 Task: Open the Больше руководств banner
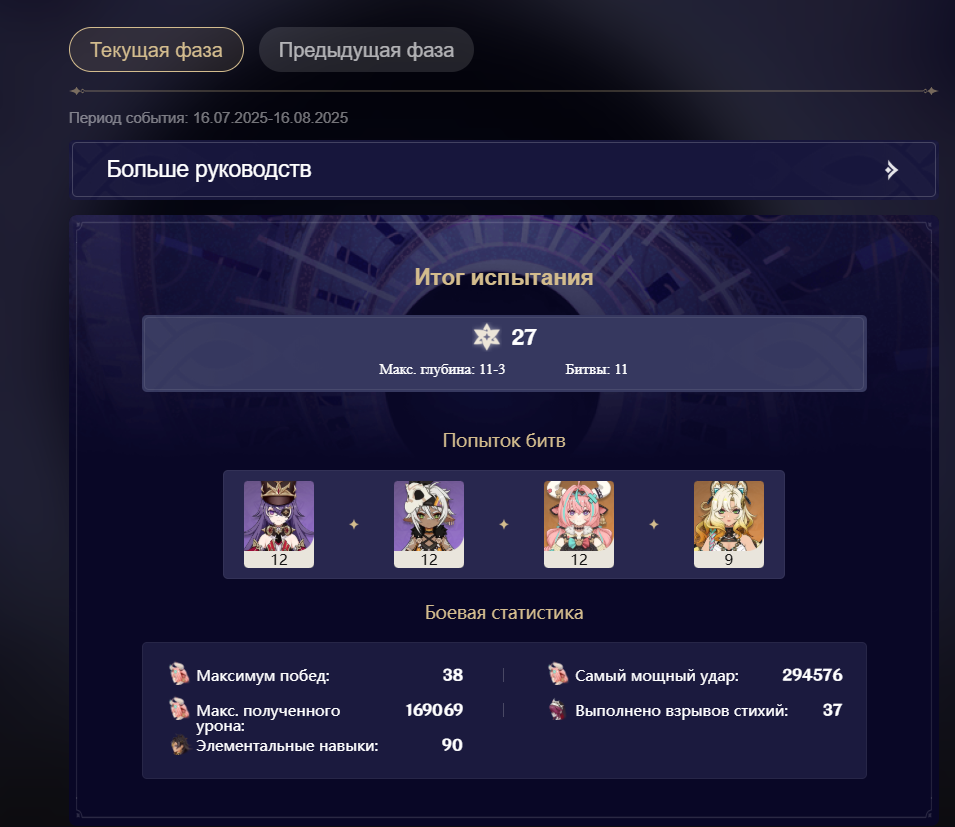(x=504, y=169)
